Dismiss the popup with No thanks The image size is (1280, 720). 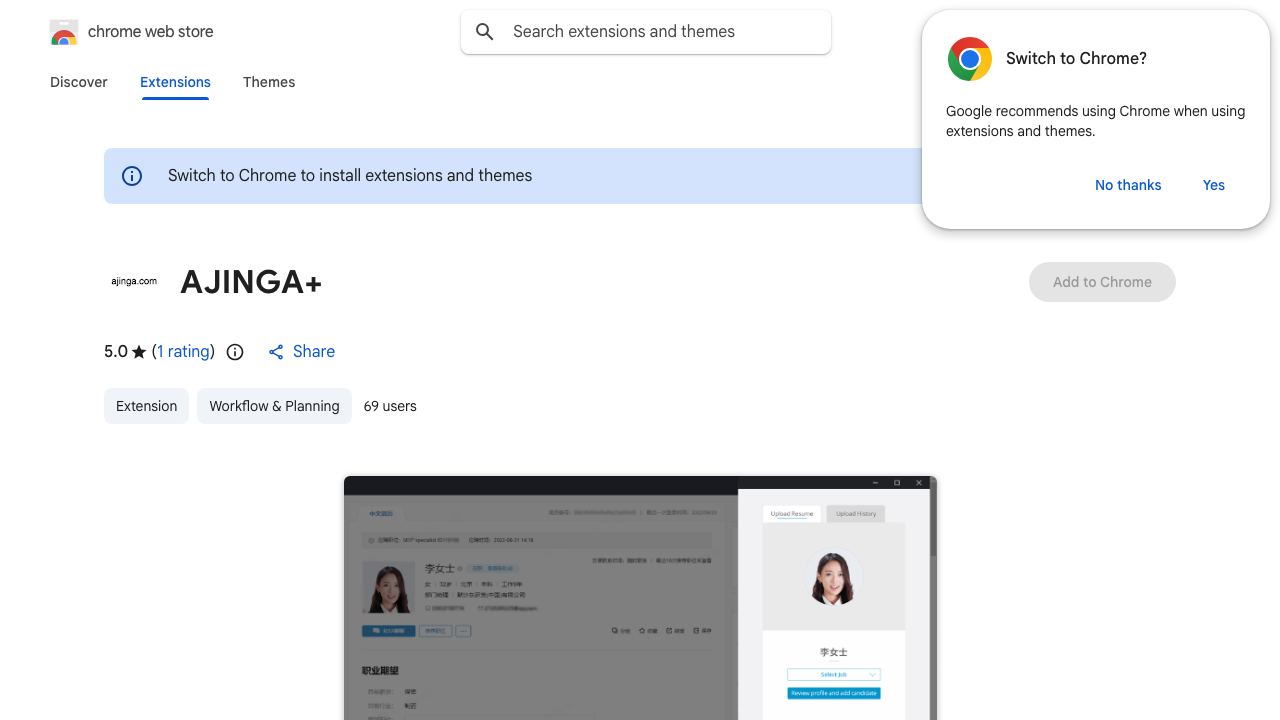coord(1128,185)
